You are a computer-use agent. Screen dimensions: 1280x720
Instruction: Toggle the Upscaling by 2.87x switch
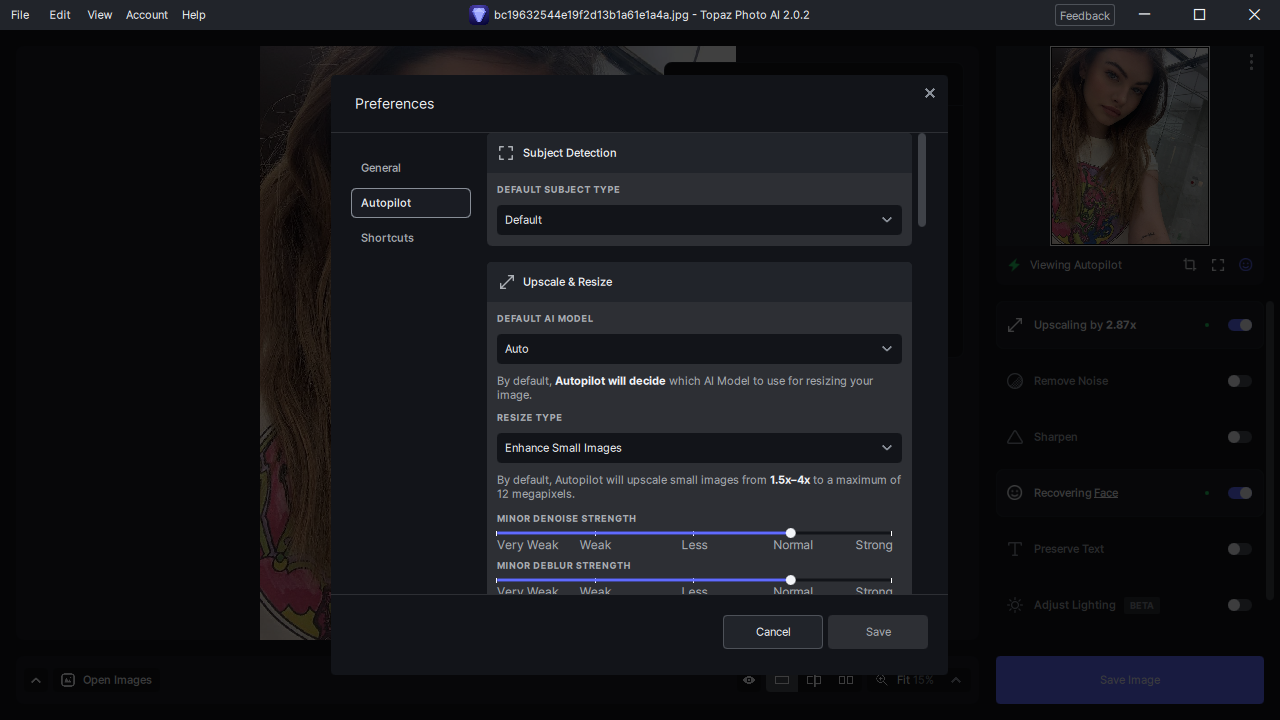coord(1240,325)
